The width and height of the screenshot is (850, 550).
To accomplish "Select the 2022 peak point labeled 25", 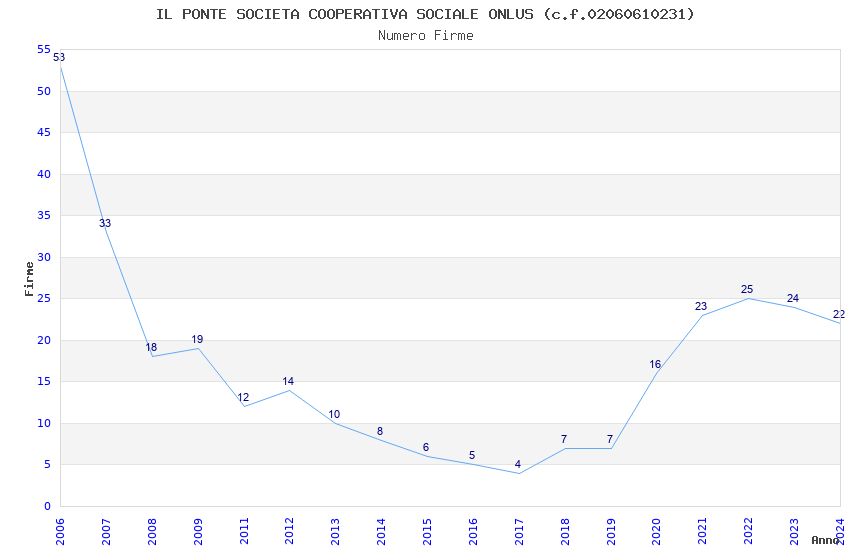I will [x=747, y=289].
